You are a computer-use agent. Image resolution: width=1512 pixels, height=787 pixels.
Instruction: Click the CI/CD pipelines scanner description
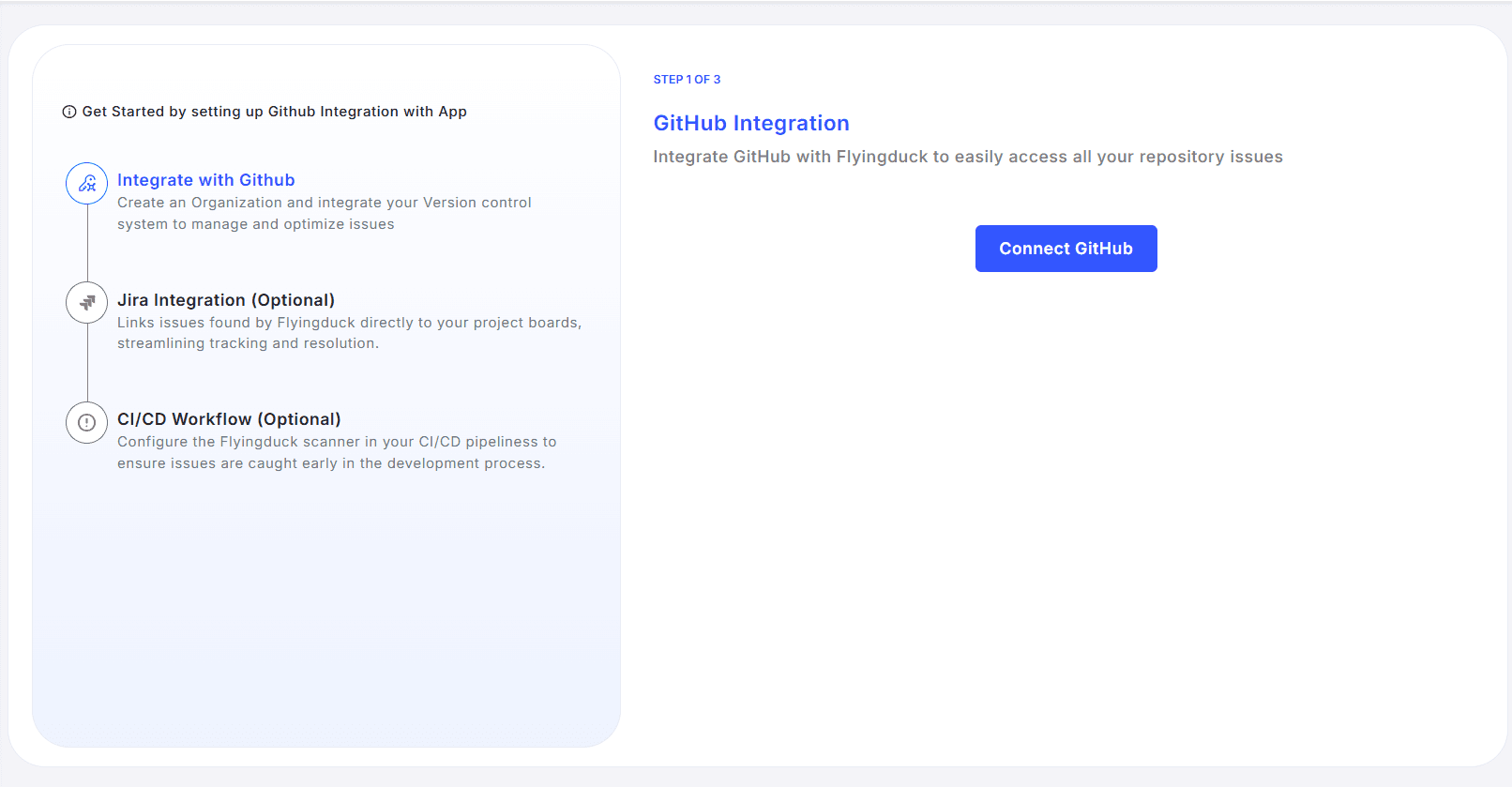coord(336,452)
